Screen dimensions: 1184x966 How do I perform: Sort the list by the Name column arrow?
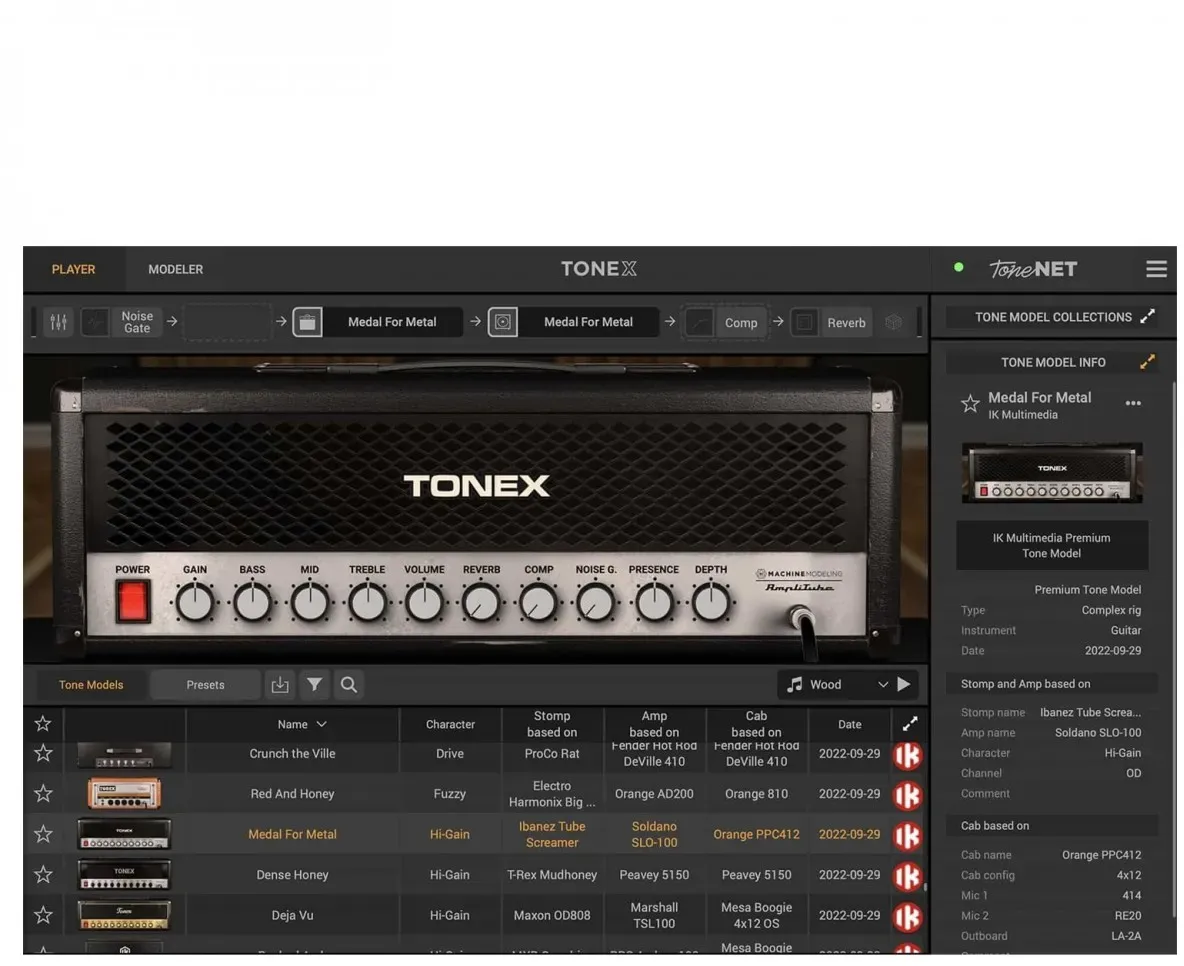[322, 724]
